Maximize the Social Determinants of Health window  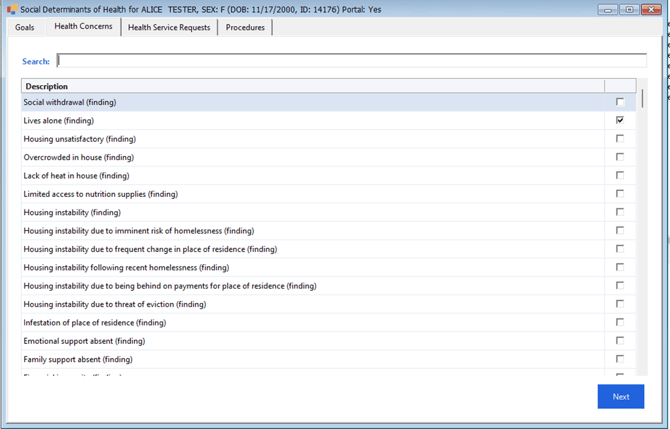coord(630,9)
